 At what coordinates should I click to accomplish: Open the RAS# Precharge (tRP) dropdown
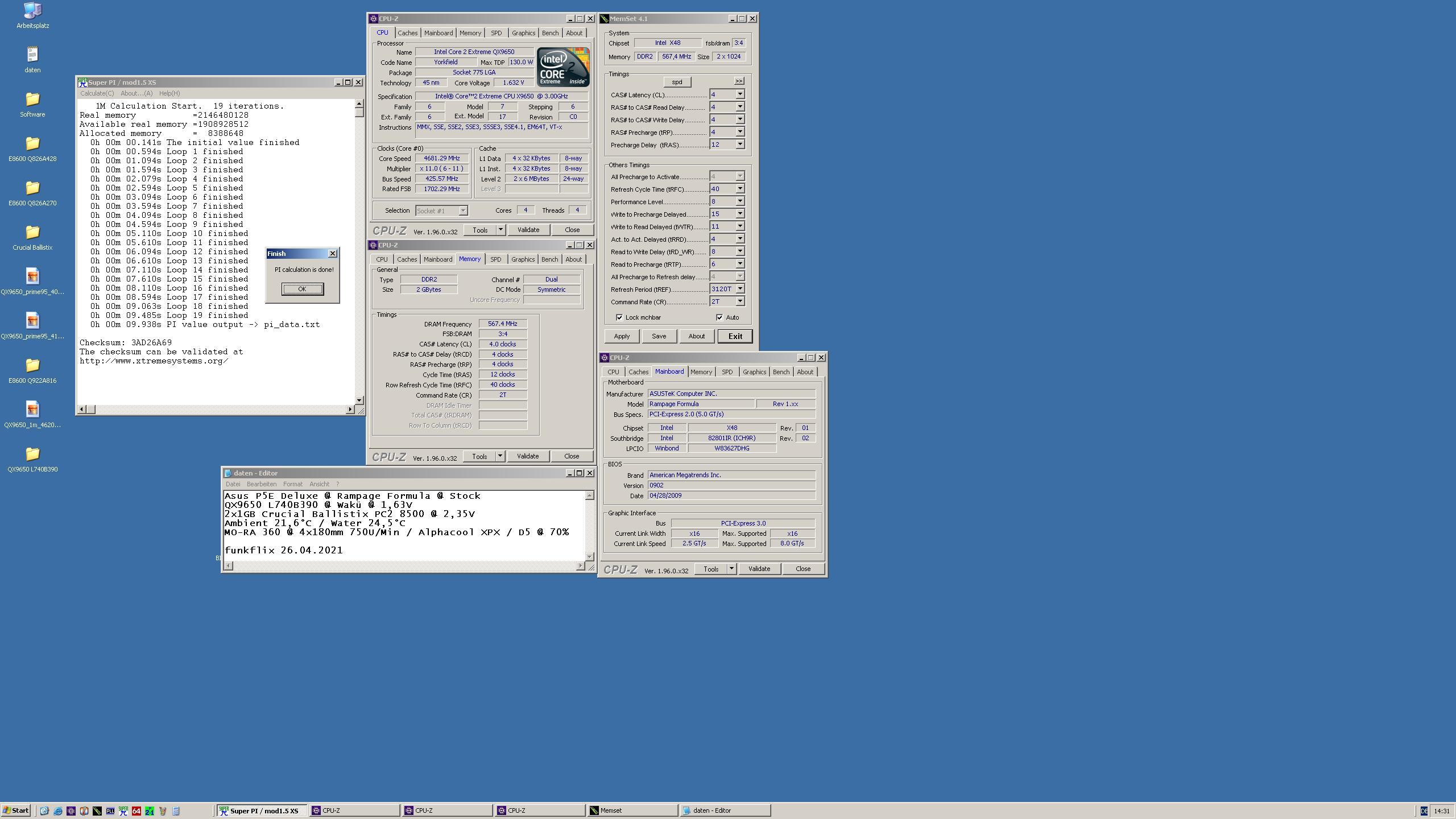tap(740, 132)
